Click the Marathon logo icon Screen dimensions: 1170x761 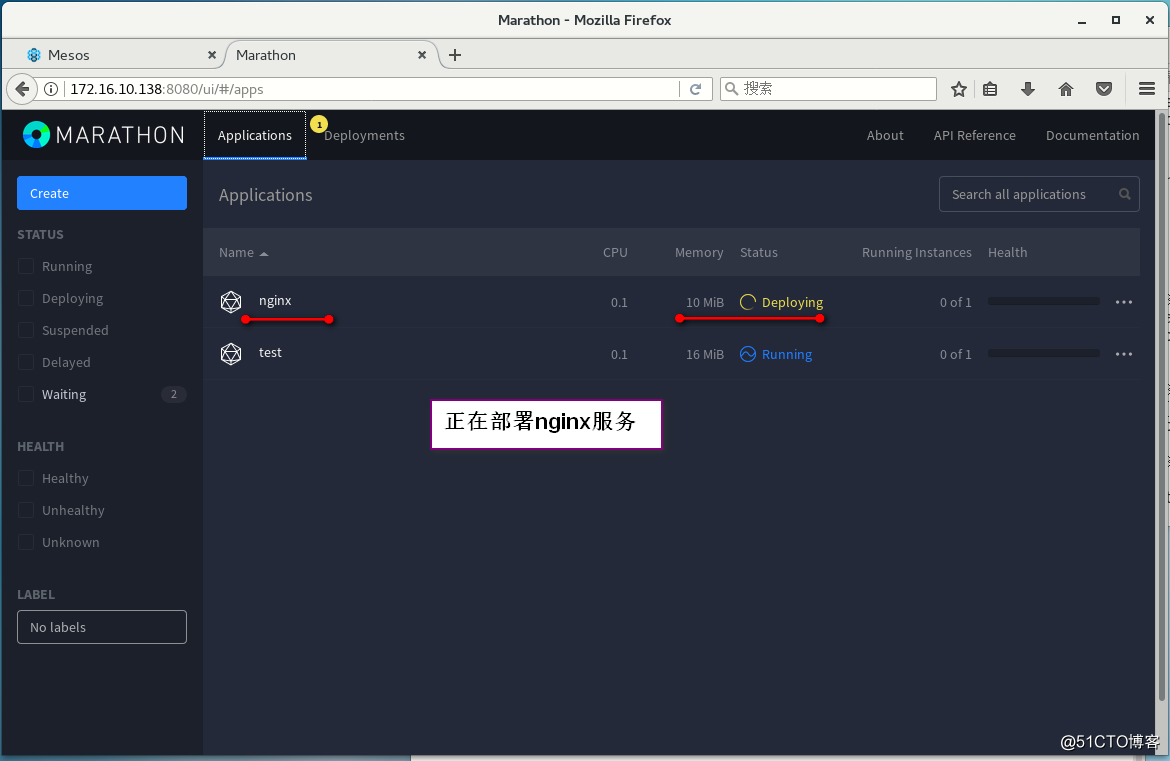tap(36, 135)
